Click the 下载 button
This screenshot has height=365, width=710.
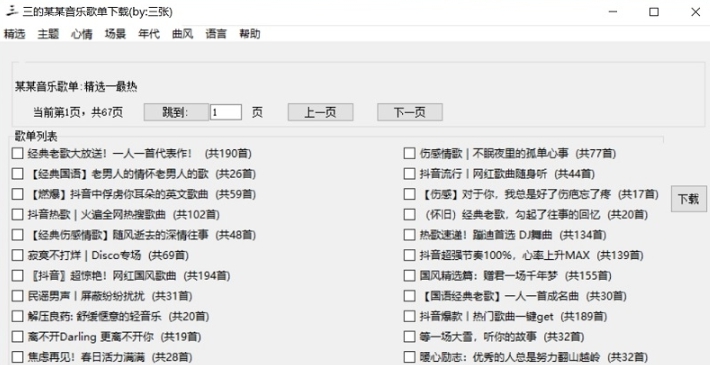[688, 198]
